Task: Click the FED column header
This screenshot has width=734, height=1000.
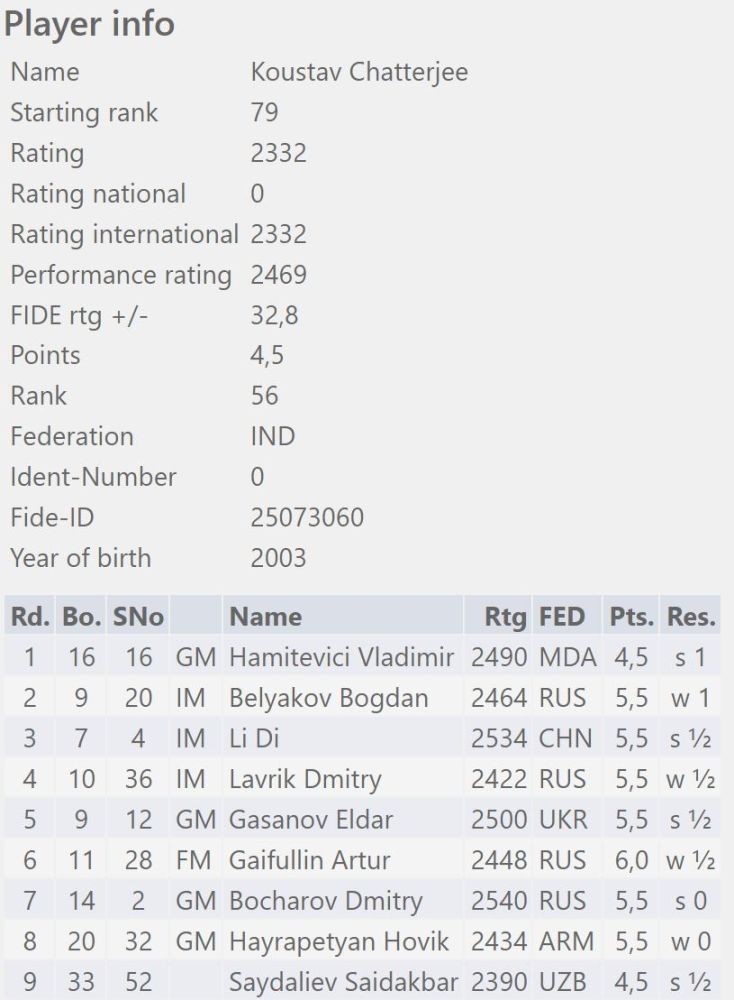Action: tap(563, 617)
